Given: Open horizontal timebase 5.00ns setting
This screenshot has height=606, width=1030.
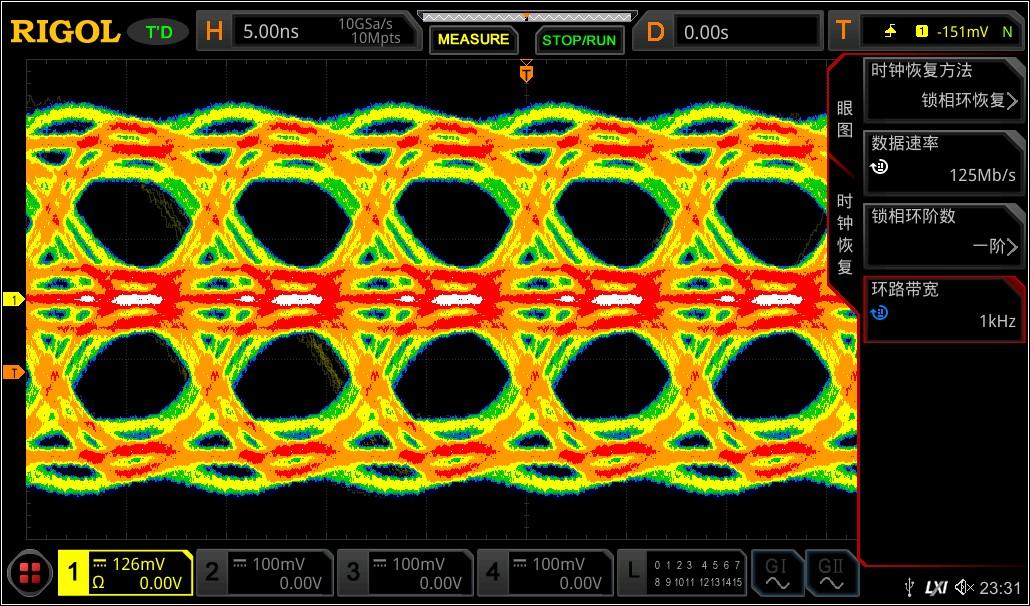Looking at the screenshot, I should click(x=271, y=32).
